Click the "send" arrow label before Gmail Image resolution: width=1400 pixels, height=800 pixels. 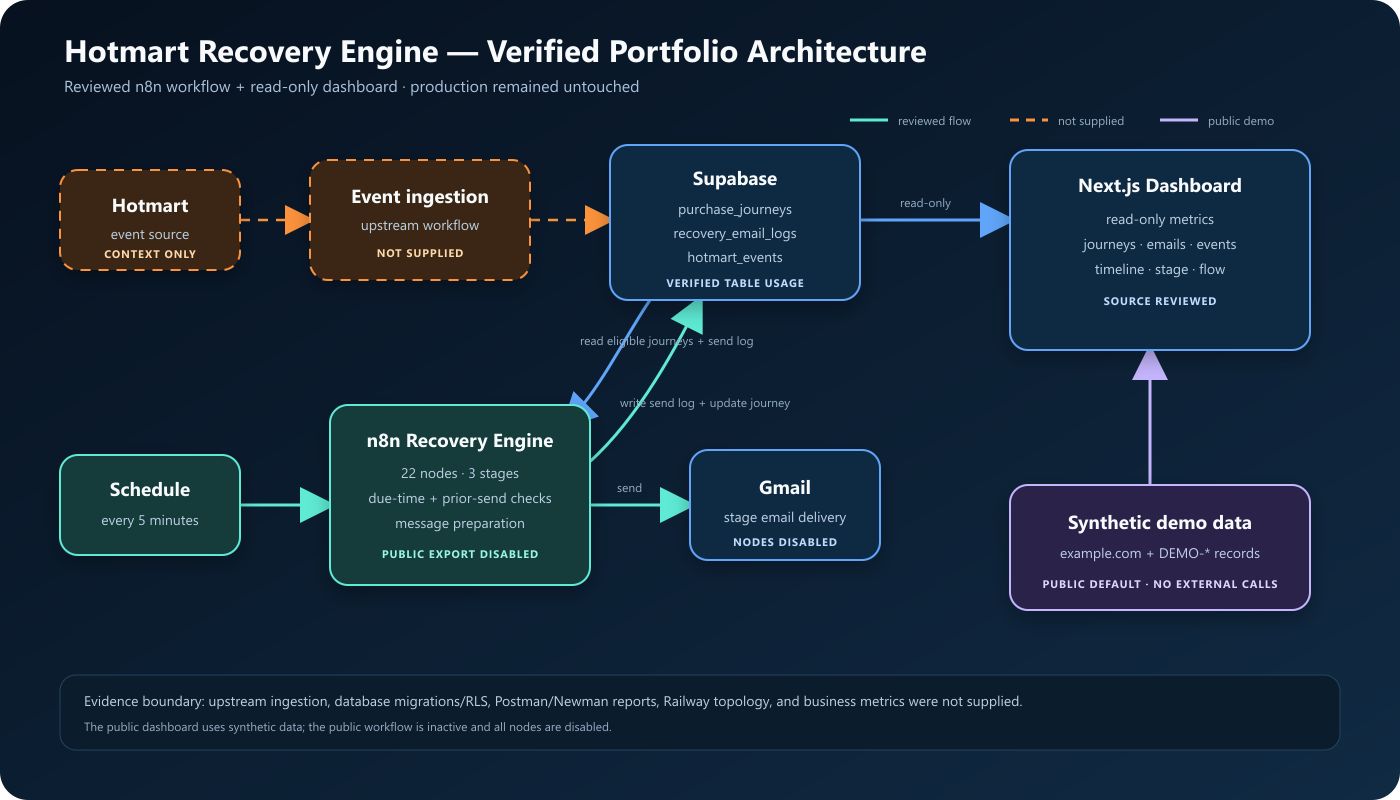click(x=629, y=488)
